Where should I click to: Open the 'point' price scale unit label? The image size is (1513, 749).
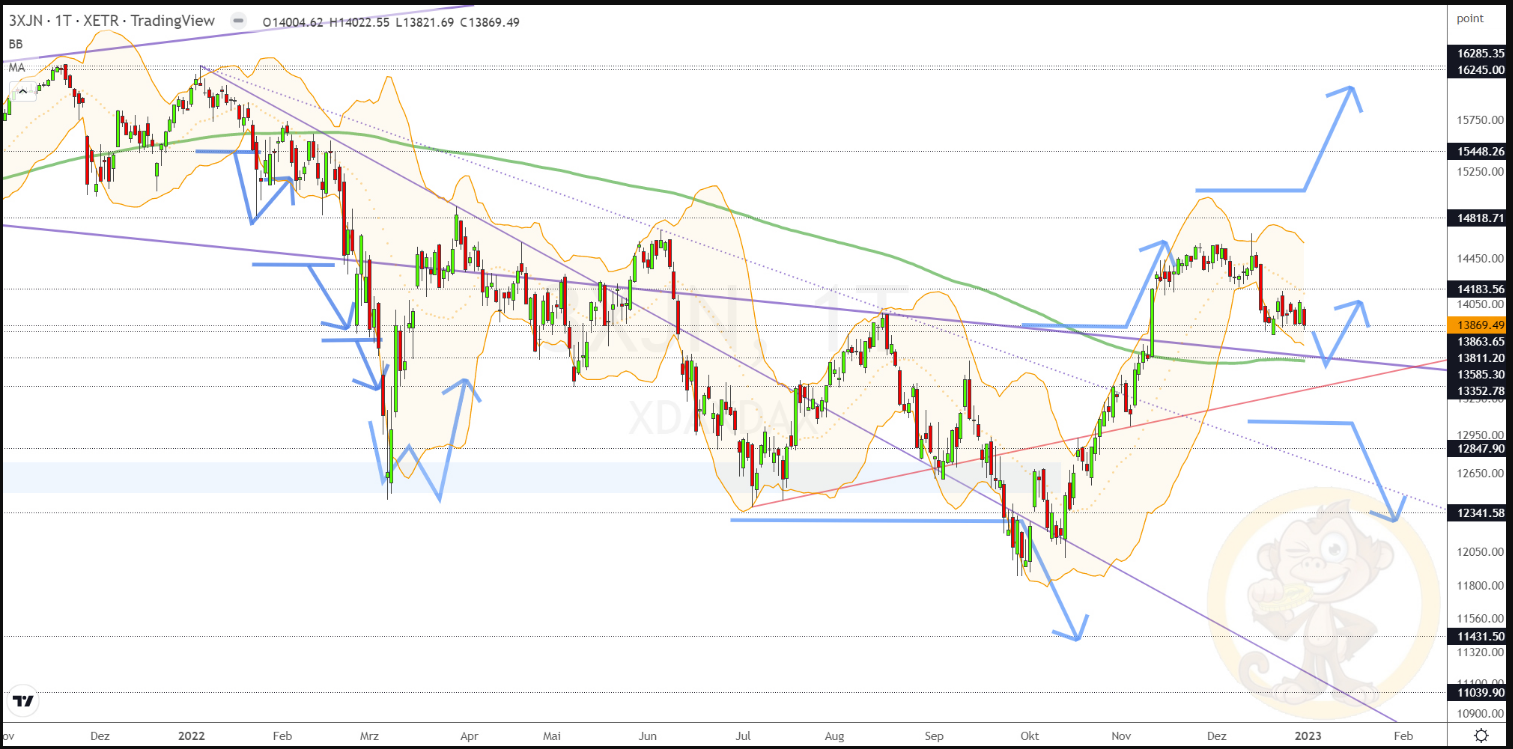[x=1470, y=18]
